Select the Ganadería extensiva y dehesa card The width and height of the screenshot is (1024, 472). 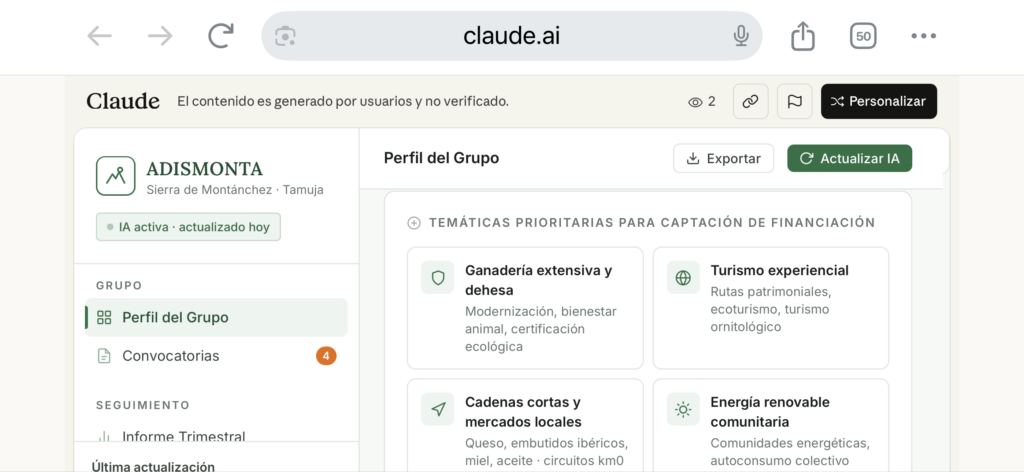click(525, 308)
